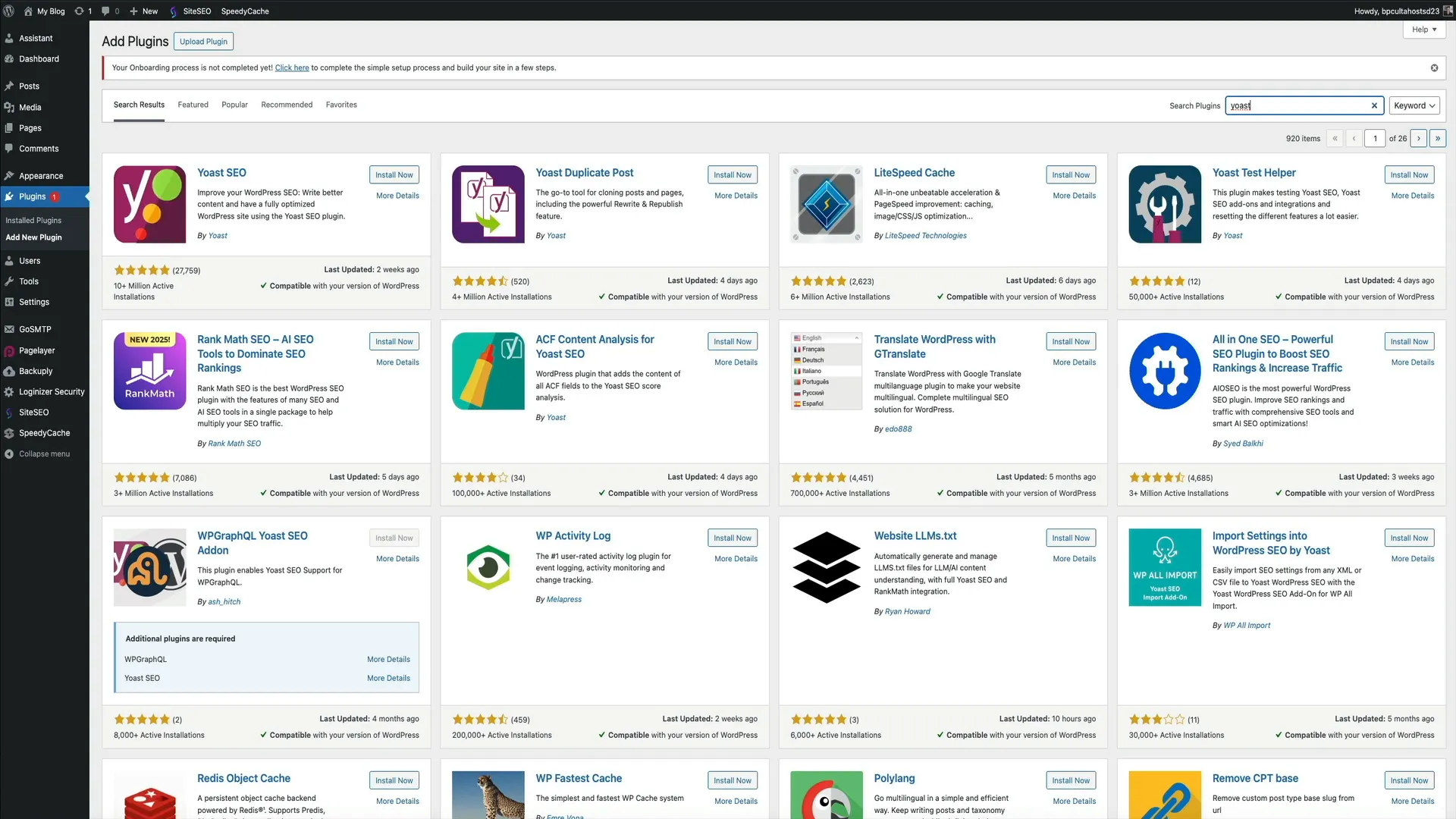Open the Tools wrench icon in sidebar
This screenshot has height=819, width=1456.
[9, 281]
